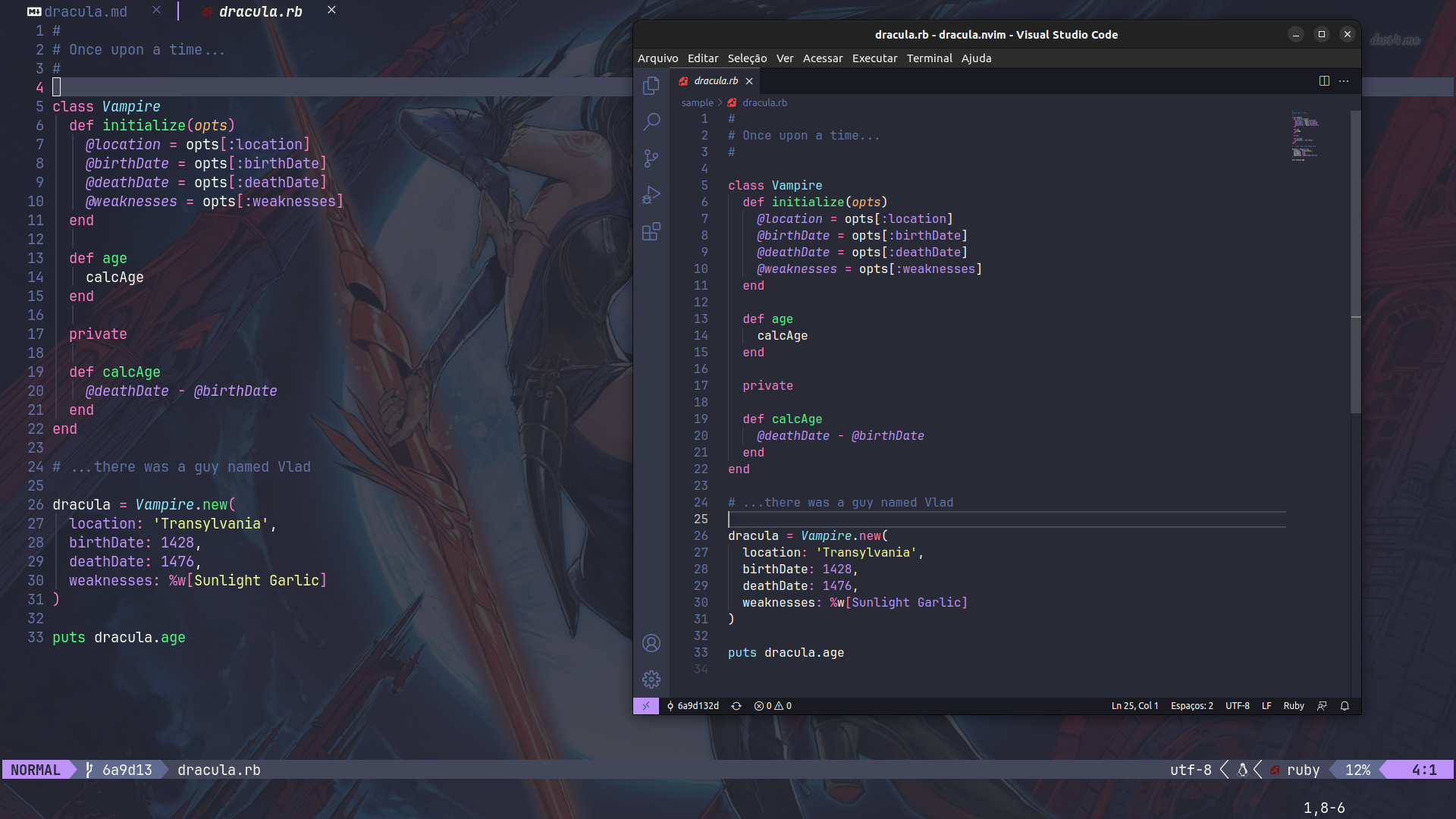Open the Ajuda menu
This screenshot has width=1456, height=819.
[976, 58]
